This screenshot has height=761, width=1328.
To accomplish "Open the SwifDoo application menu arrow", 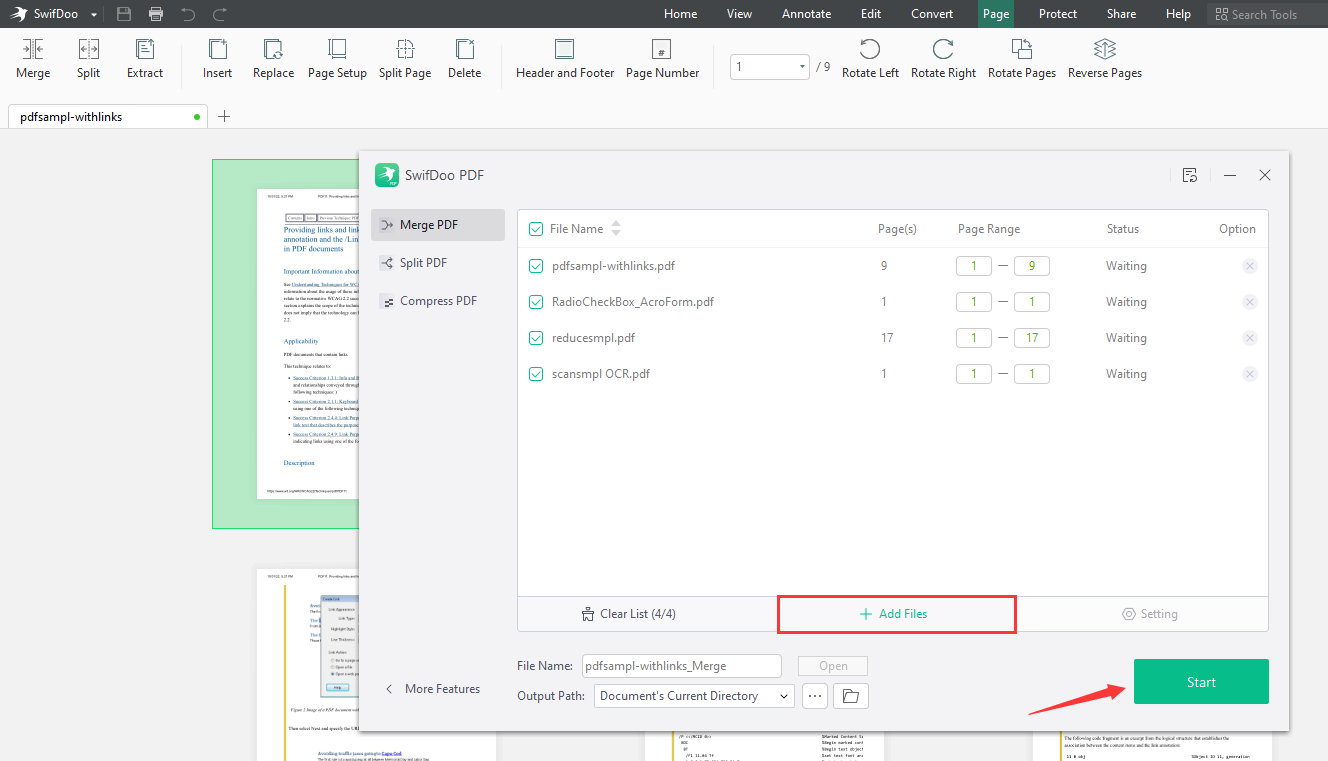I will click(x=94, y=15).
